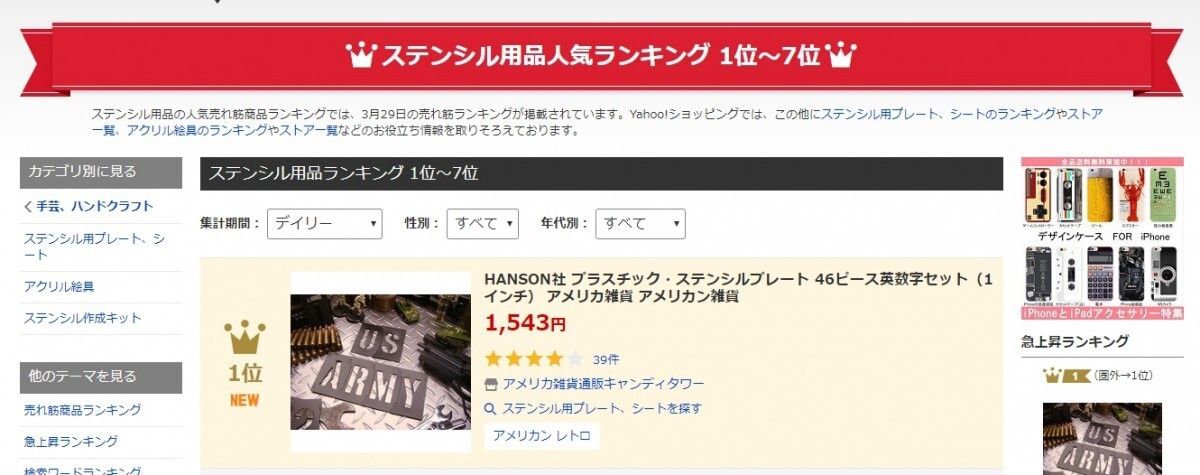1200x475 pixels.
Task: Click the アメリカン レトロ tag button
Action: click(542, 436)
